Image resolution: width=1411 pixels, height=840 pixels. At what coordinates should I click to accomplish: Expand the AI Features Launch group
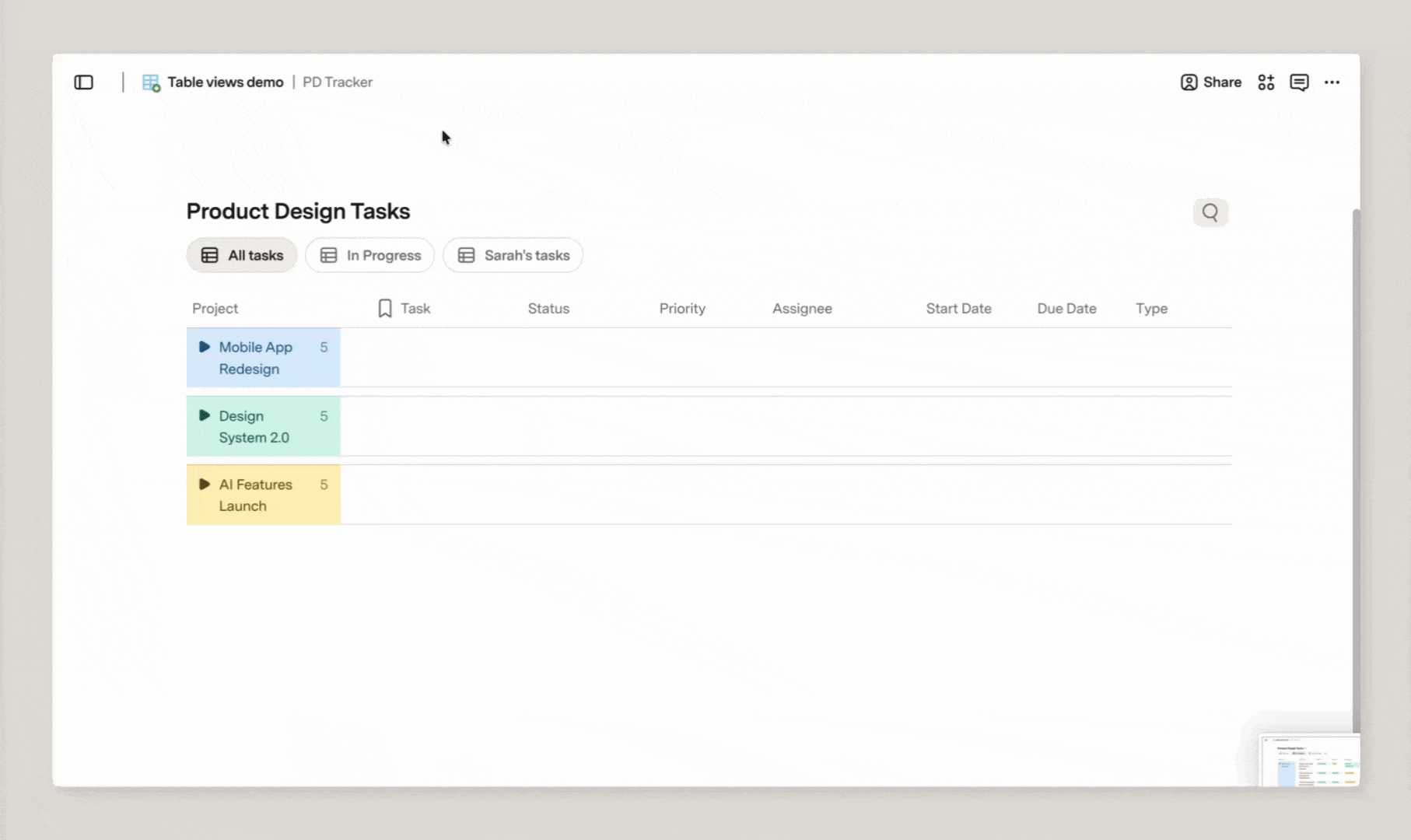point(205,484)
